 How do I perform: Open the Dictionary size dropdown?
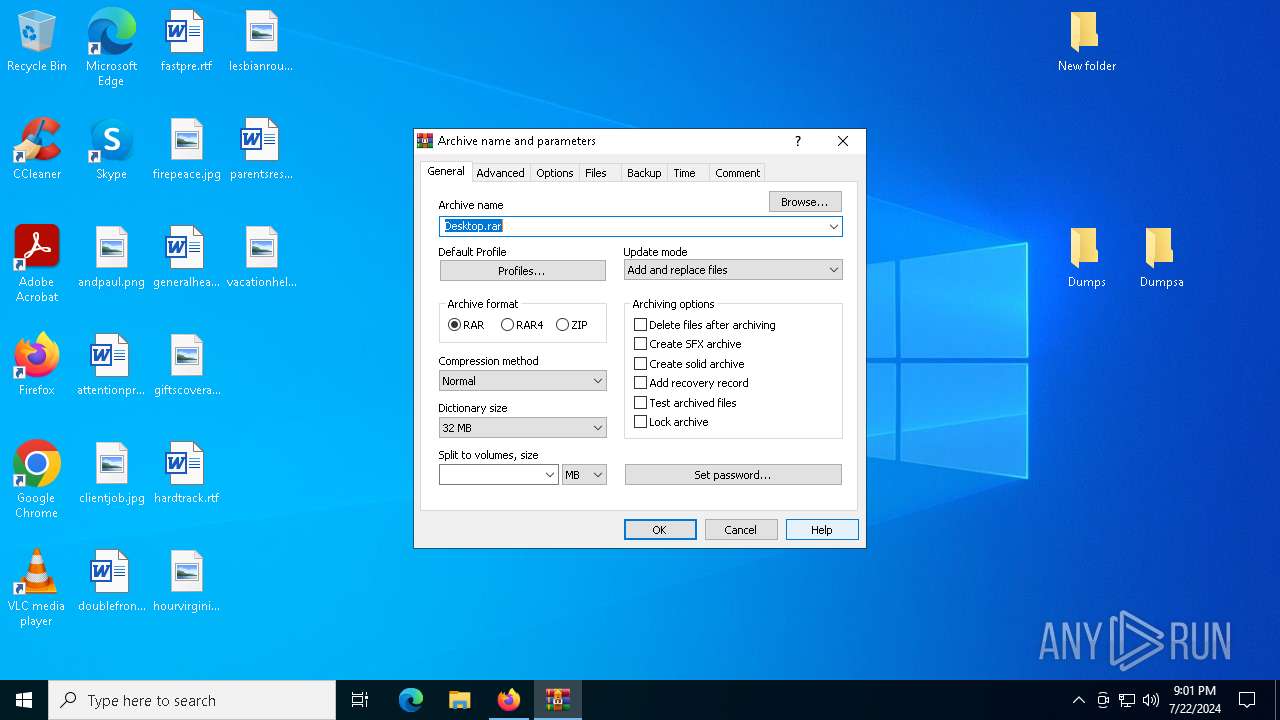(522, 428)
